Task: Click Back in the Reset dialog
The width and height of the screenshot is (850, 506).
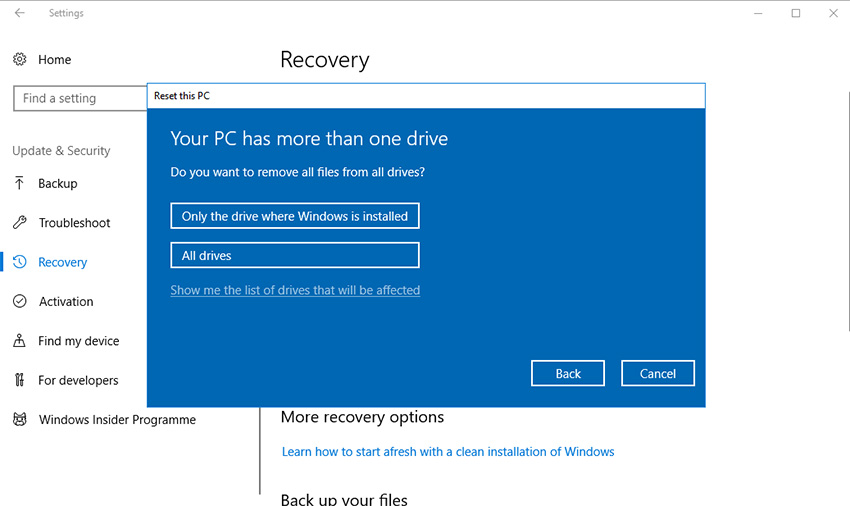Action: click(x=568, y=373)
